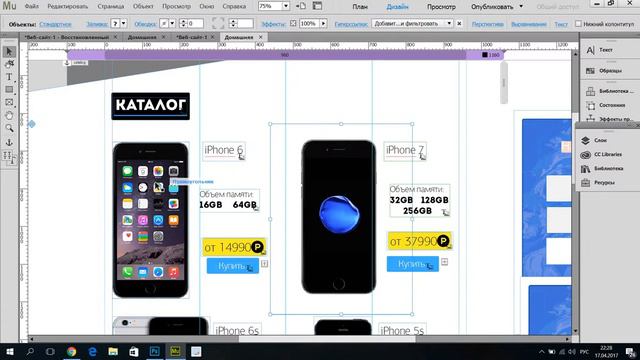Adjust the corner radius stepper arrows
This screenshot has height=360, width=640.
(x=233, y=24)
